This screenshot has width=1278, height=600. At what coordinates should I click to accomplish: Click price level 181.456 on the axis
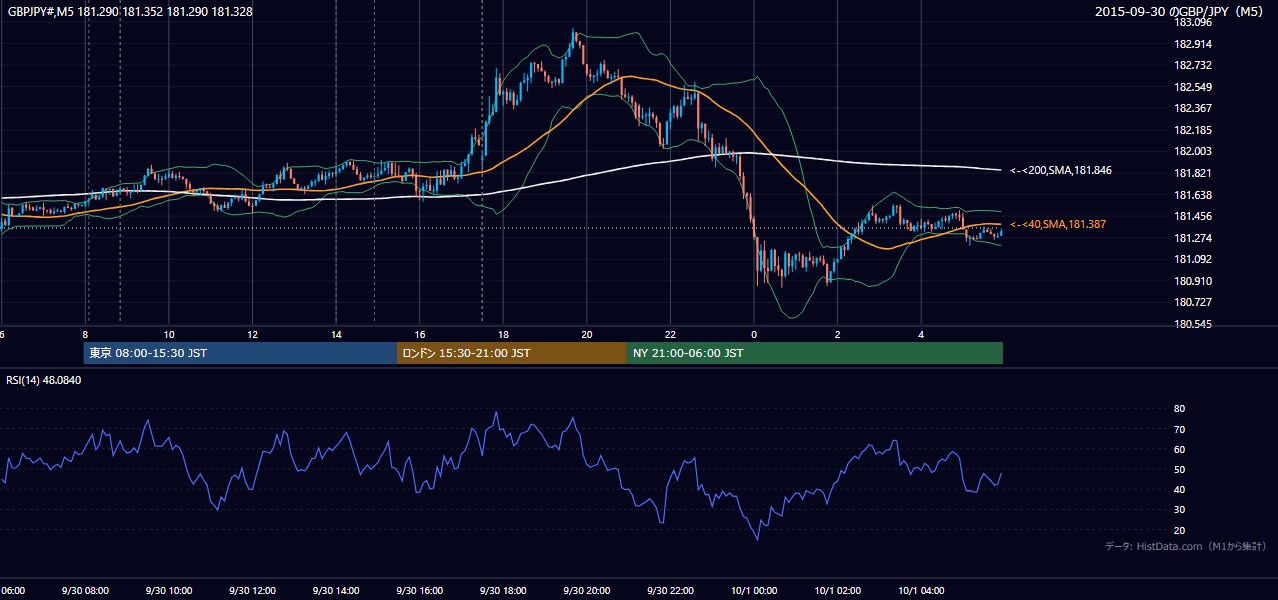(x=1192, y=216)
